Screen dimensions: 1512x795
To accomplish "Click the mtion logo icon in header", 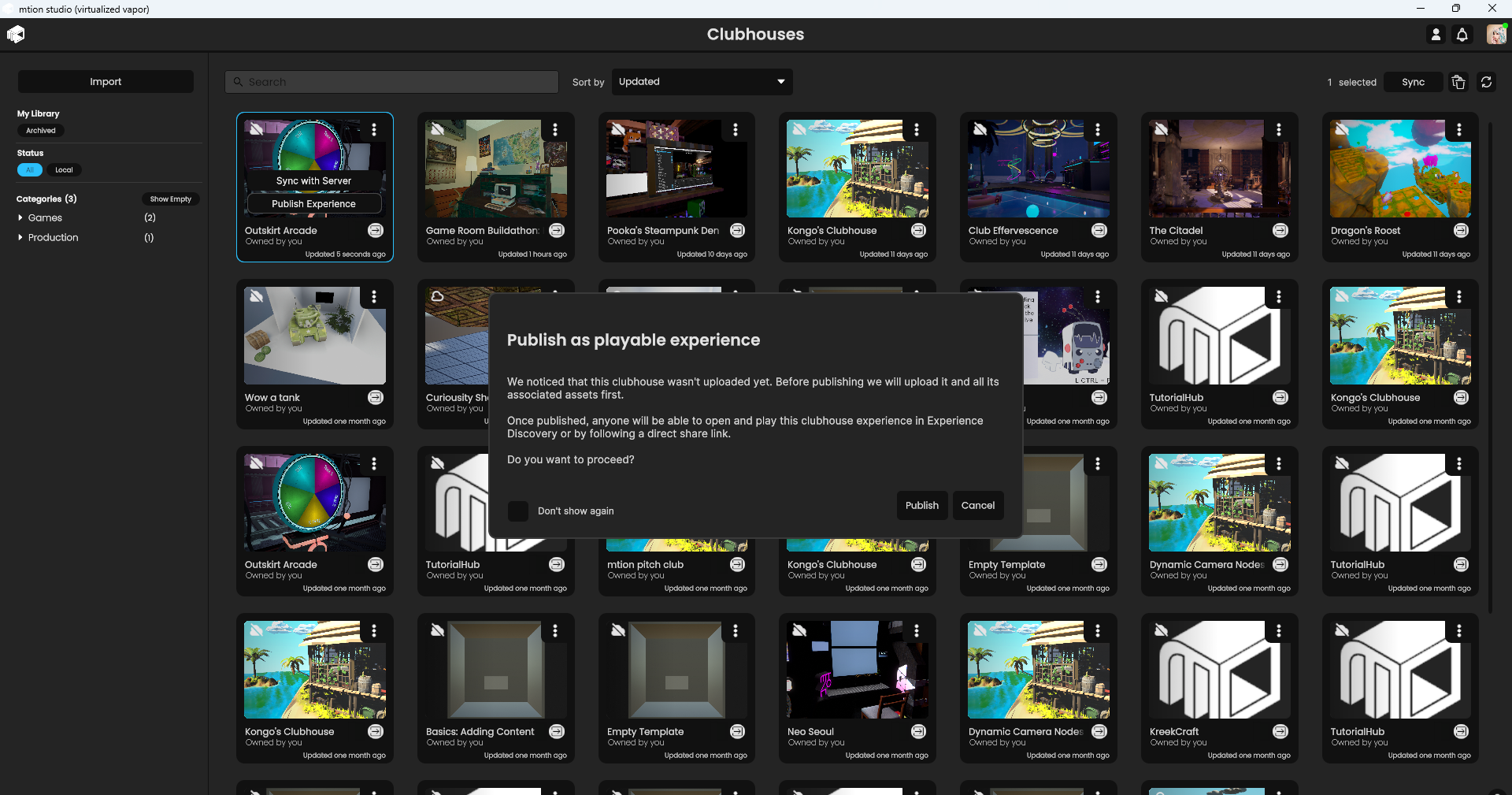I will point(16,34).
